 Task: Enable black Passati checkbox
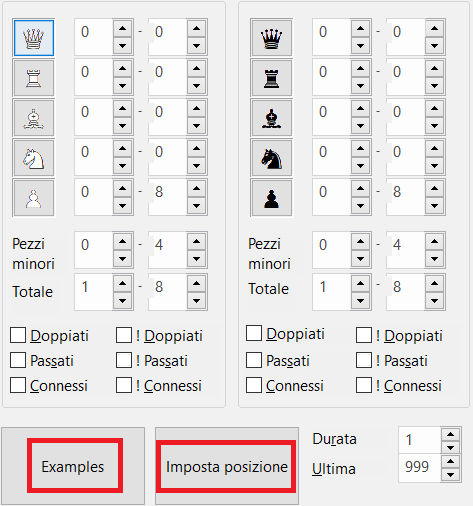pos(254,360)
